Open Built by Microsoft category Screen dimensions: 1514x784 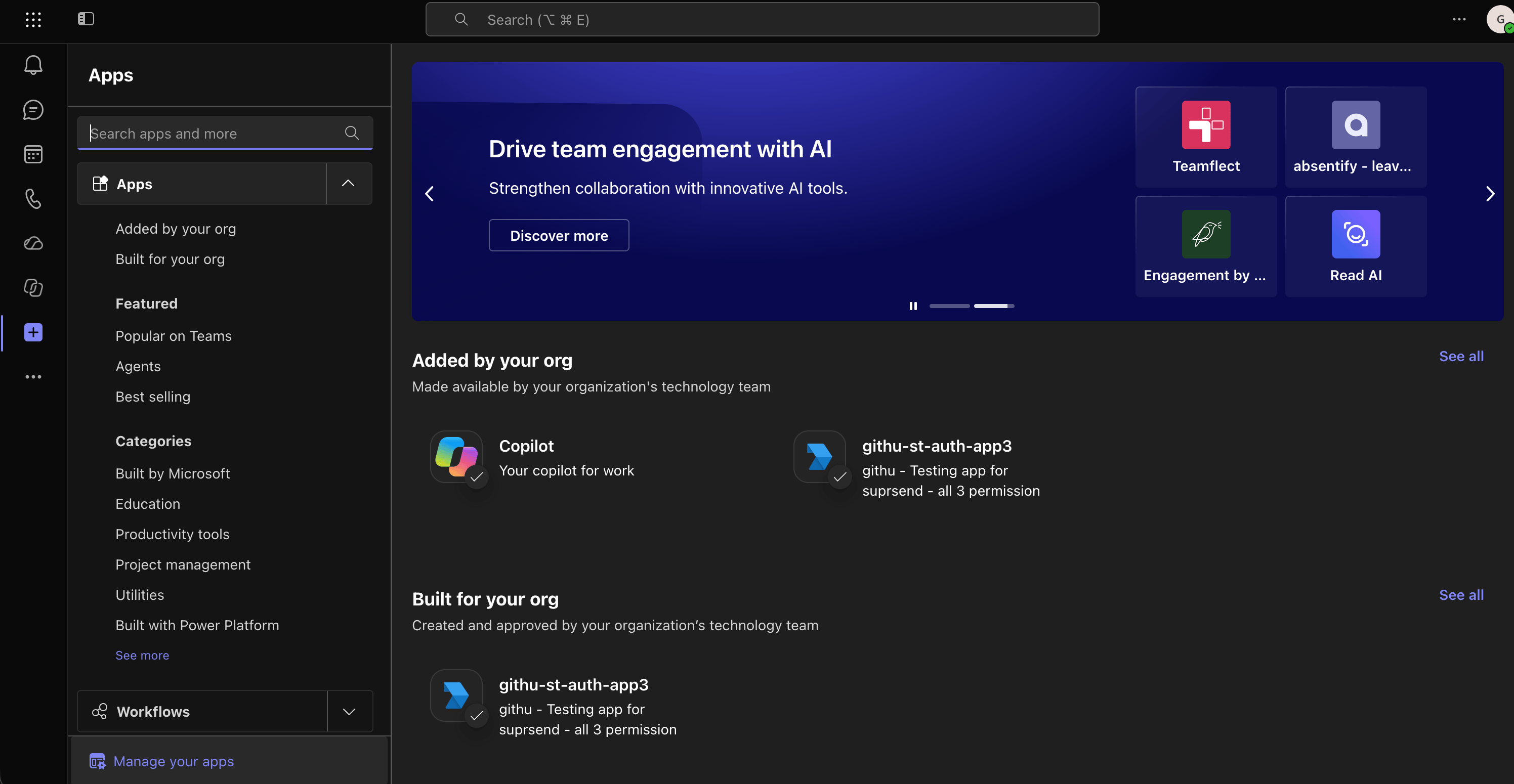(172, 473)
